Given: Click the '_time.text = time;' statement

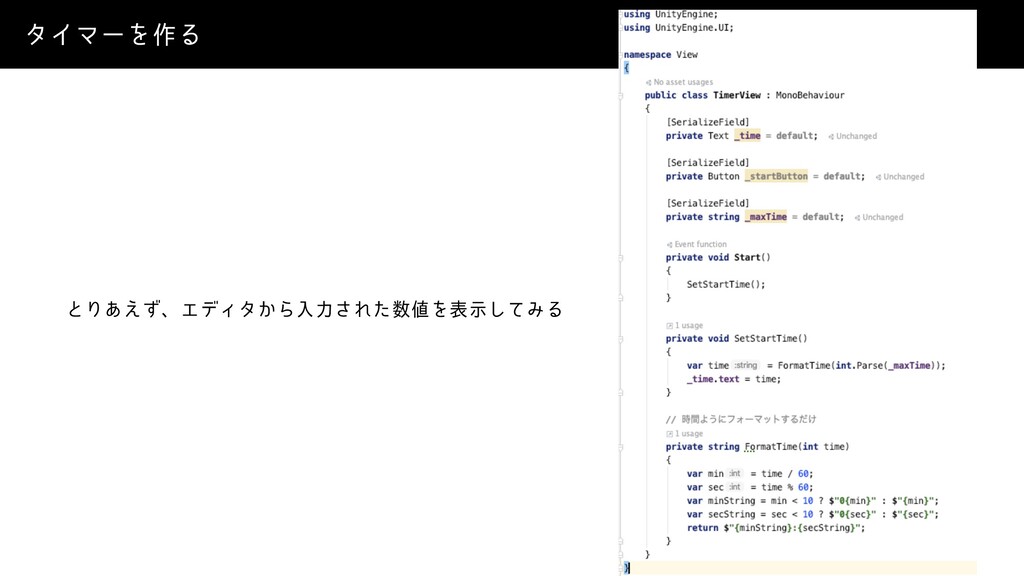Looking at the screenshot, I should [734, 379].
